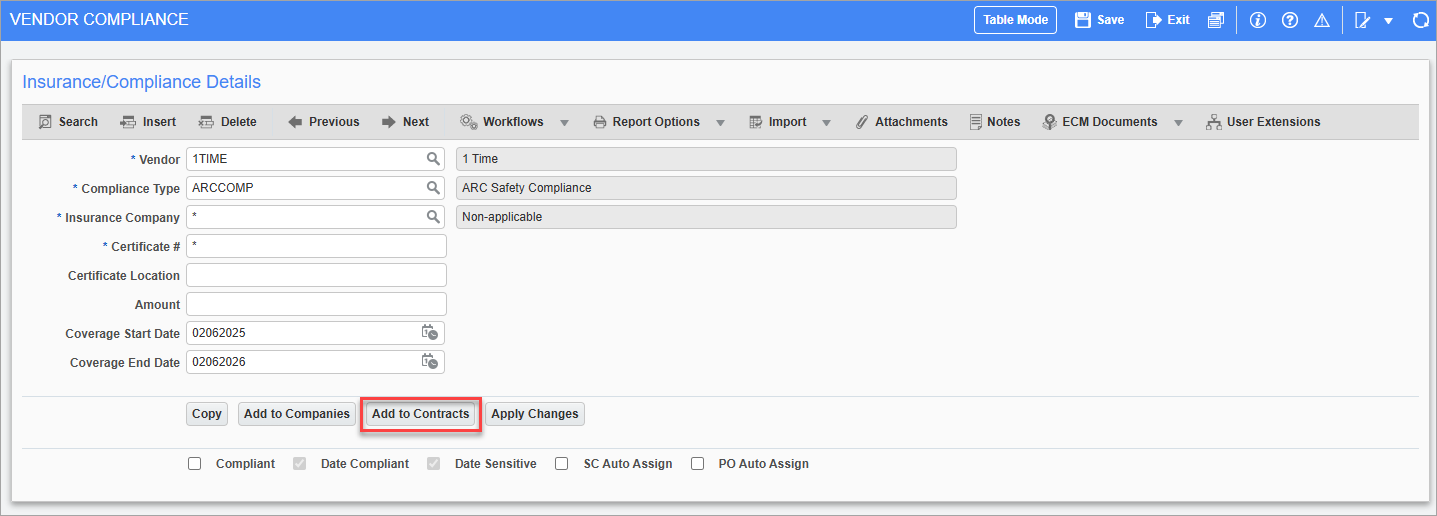The height and width of the screenshot is (516, 1437).
Task: Click the Save disk icon
Action: pos(1081,20)
